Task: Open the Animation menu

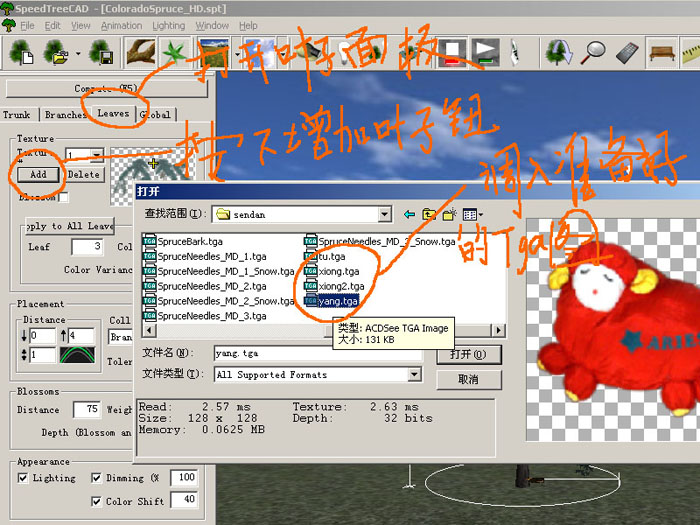Action: (121, 26)
